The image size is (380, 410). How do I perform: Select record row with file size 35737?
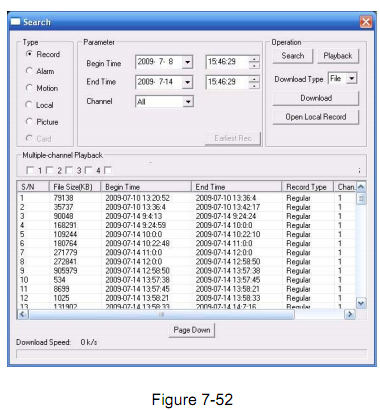(x=186, y=207)
